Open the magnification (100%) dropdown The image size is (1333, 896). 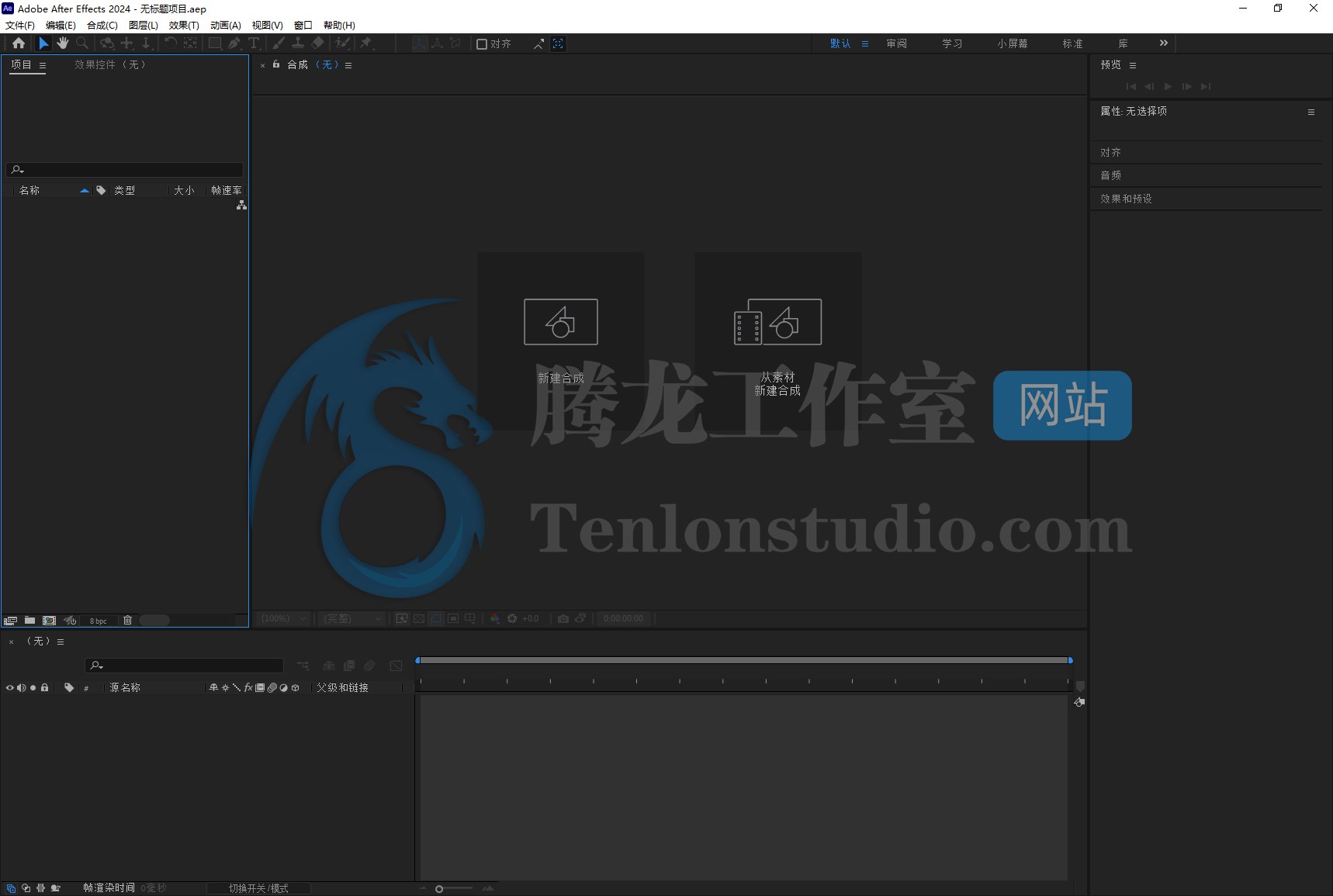(x=283, y=618)
